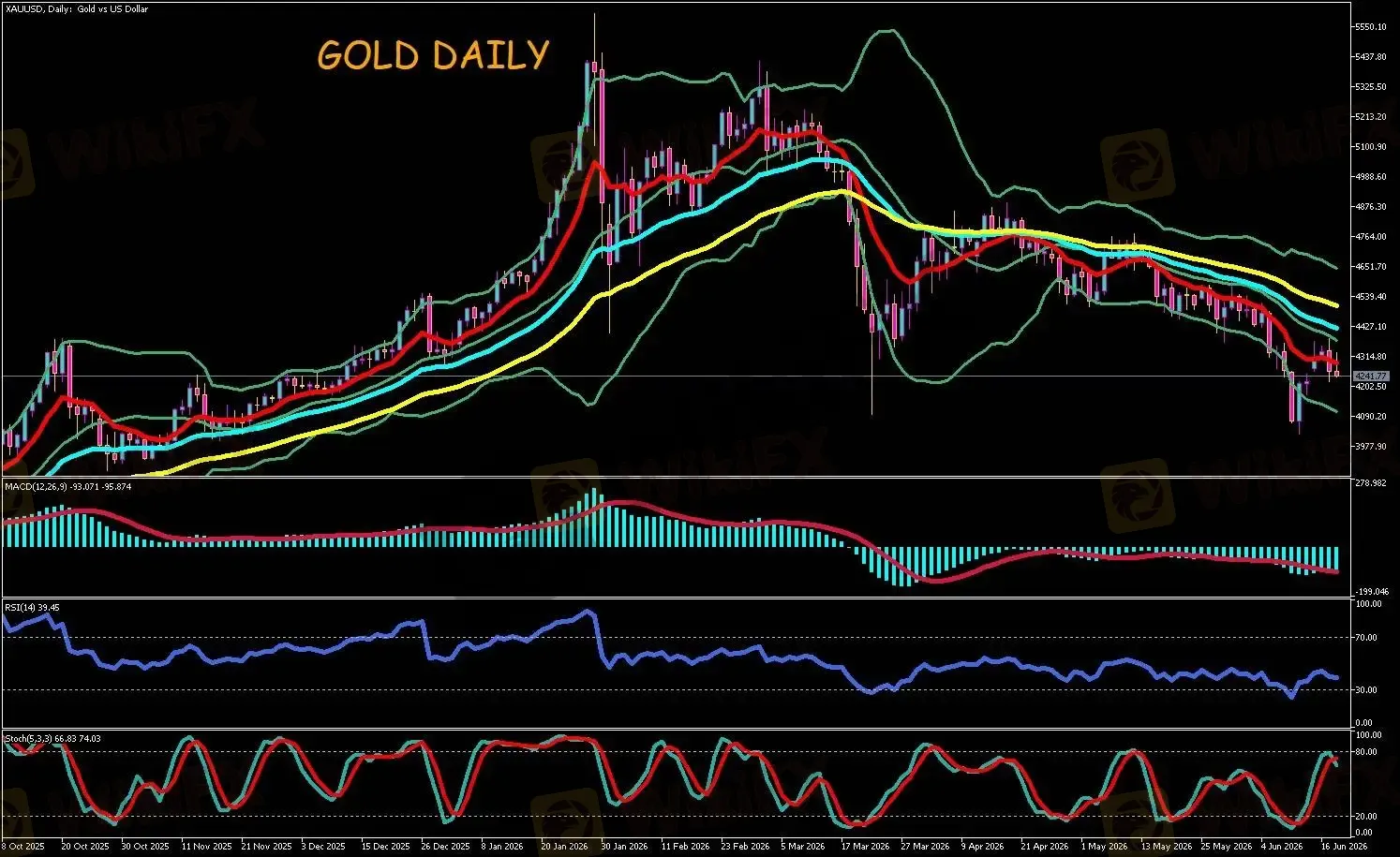The height and width of the screenshot is (857, 1400).
Task: Click the "11 Nov 2025" date label
Action: (x=206, y=847)
